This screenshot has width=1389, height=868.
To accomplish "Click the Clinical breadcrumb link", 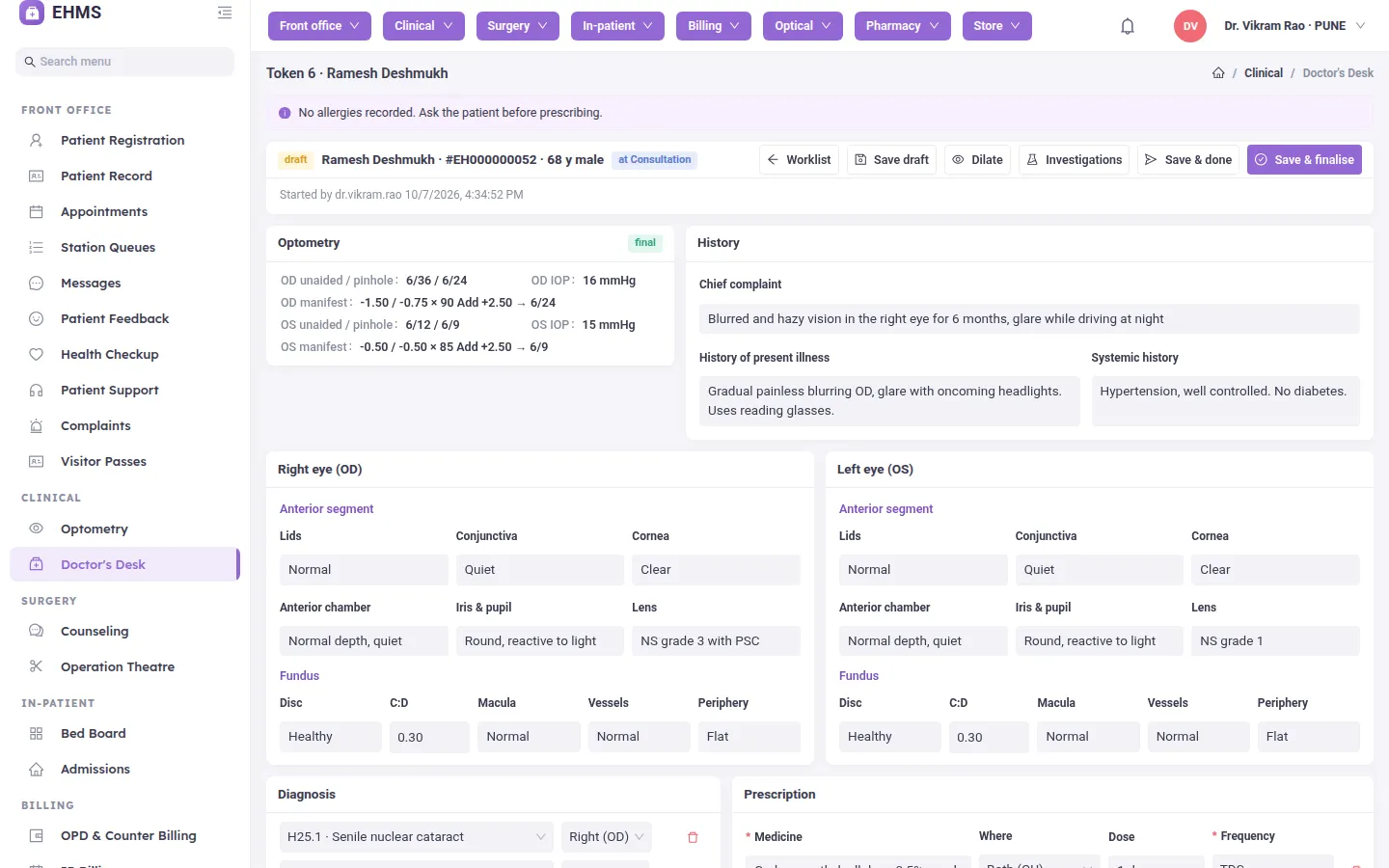I will 1264,73.
